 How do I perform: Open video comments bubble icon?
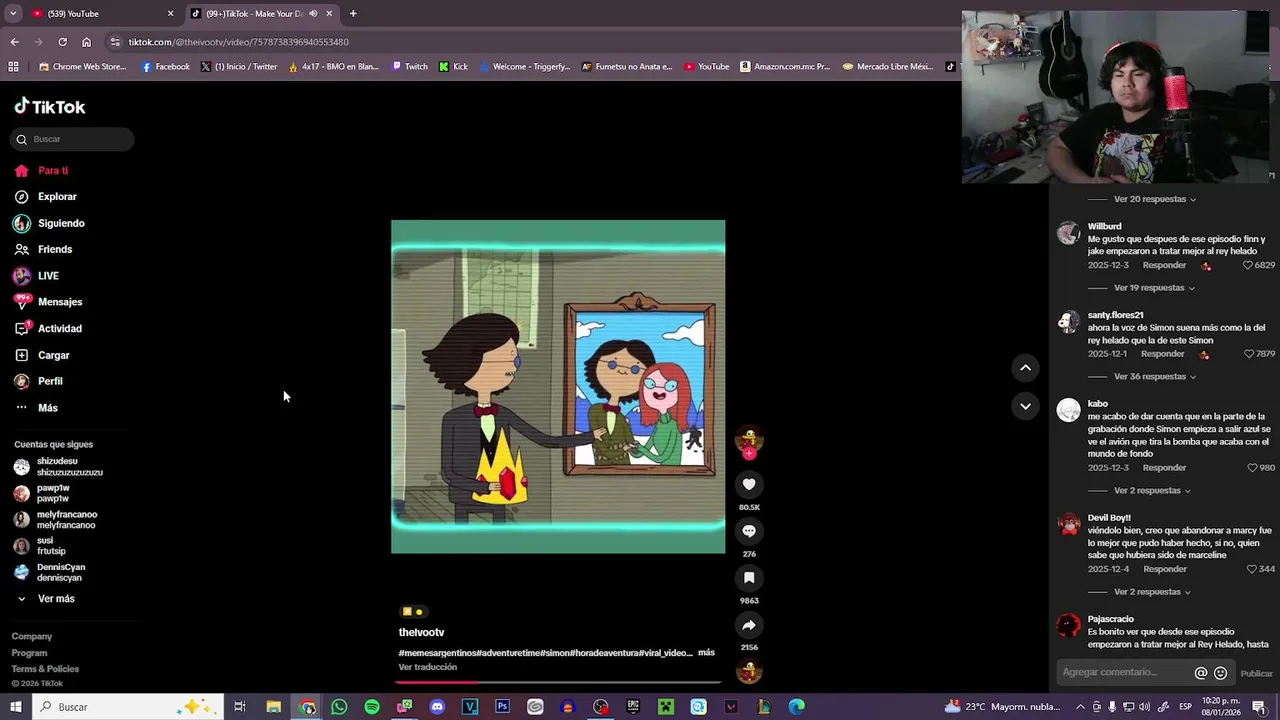(749, 531)
